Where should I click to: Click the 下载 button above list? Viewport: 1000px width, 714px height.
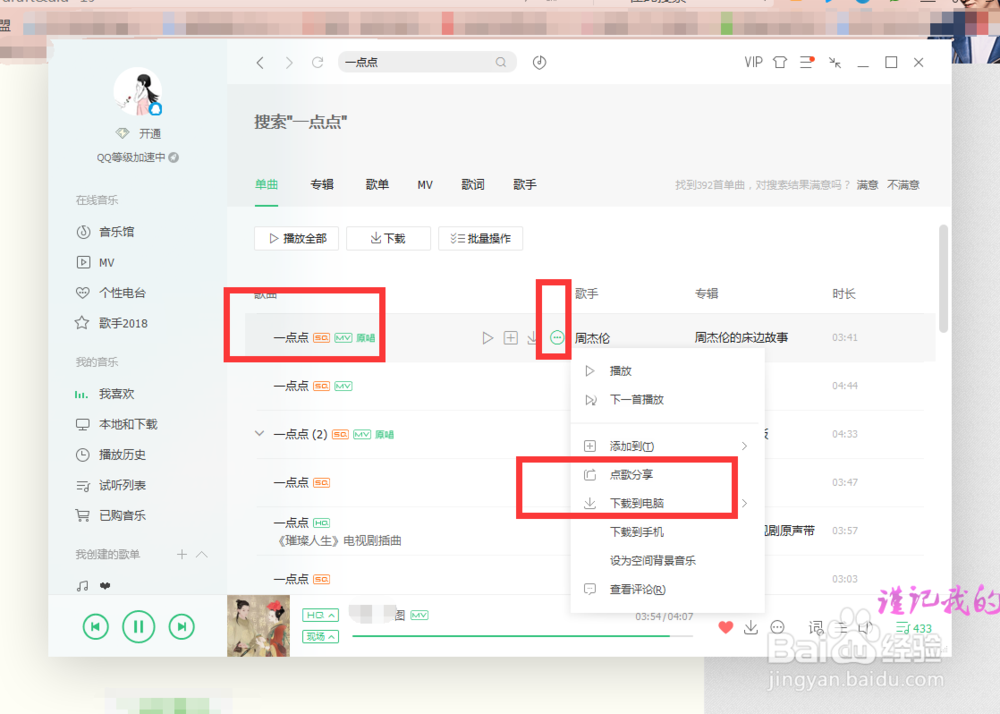point(388,238)
